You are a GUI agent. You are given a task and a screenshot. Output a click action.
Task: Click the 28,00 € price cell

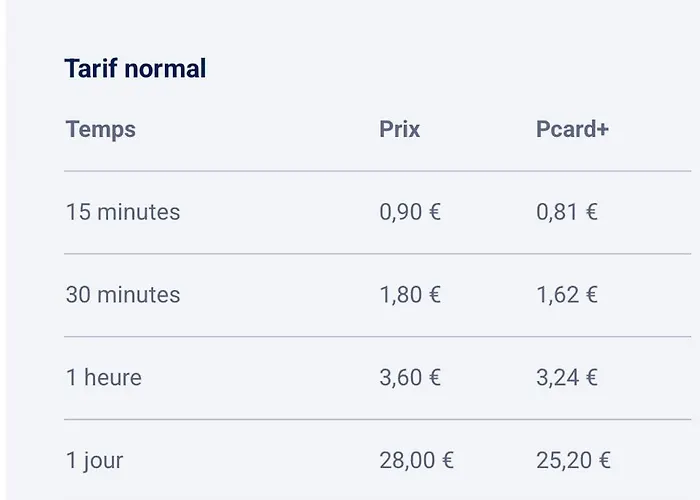[x=416, y=461]
